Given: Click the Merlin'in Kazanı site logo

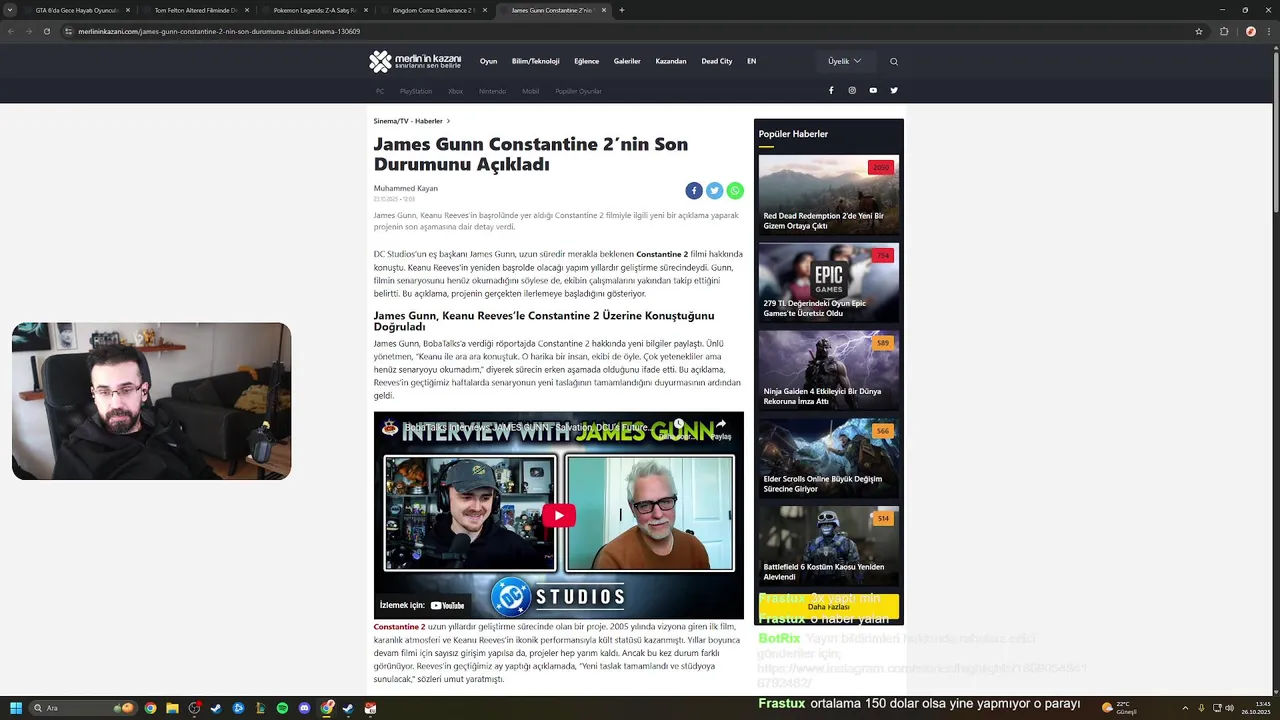Looking at the screenshot, I should (415, 61).
